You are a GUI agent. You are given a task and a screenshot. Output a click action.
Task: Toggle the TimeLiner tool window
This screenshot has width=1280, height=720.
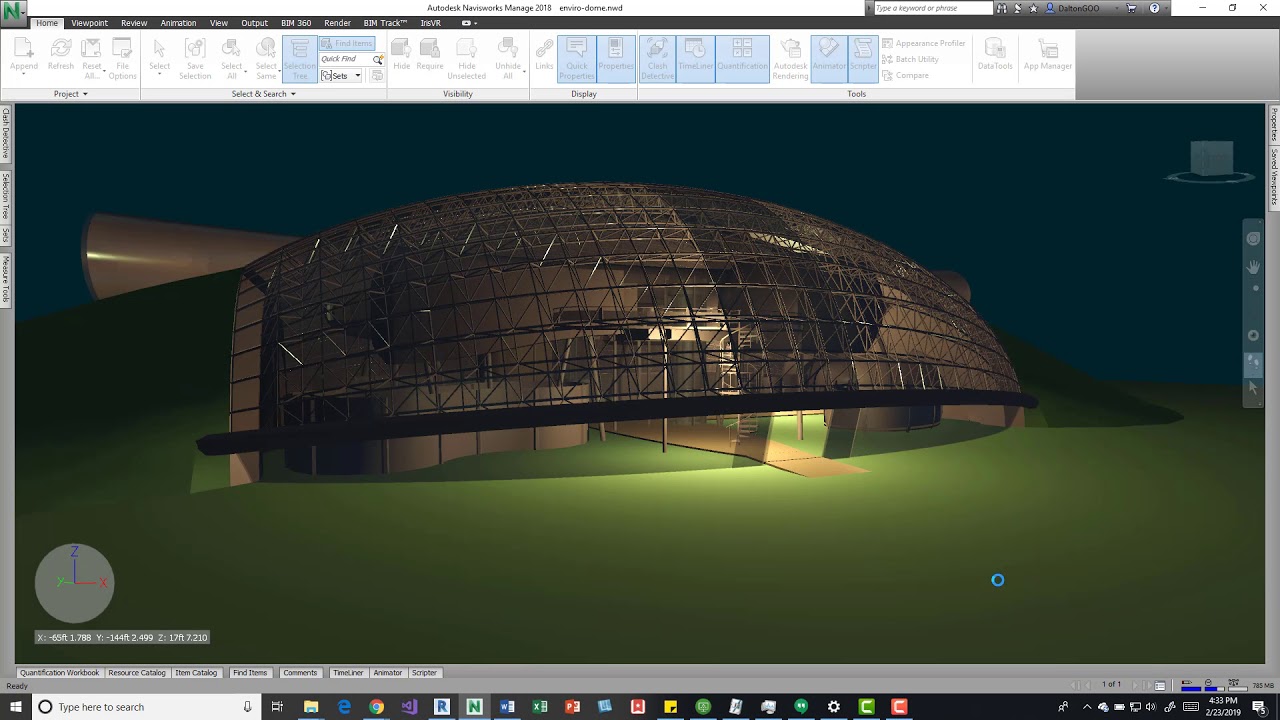[x=695, y=60]
